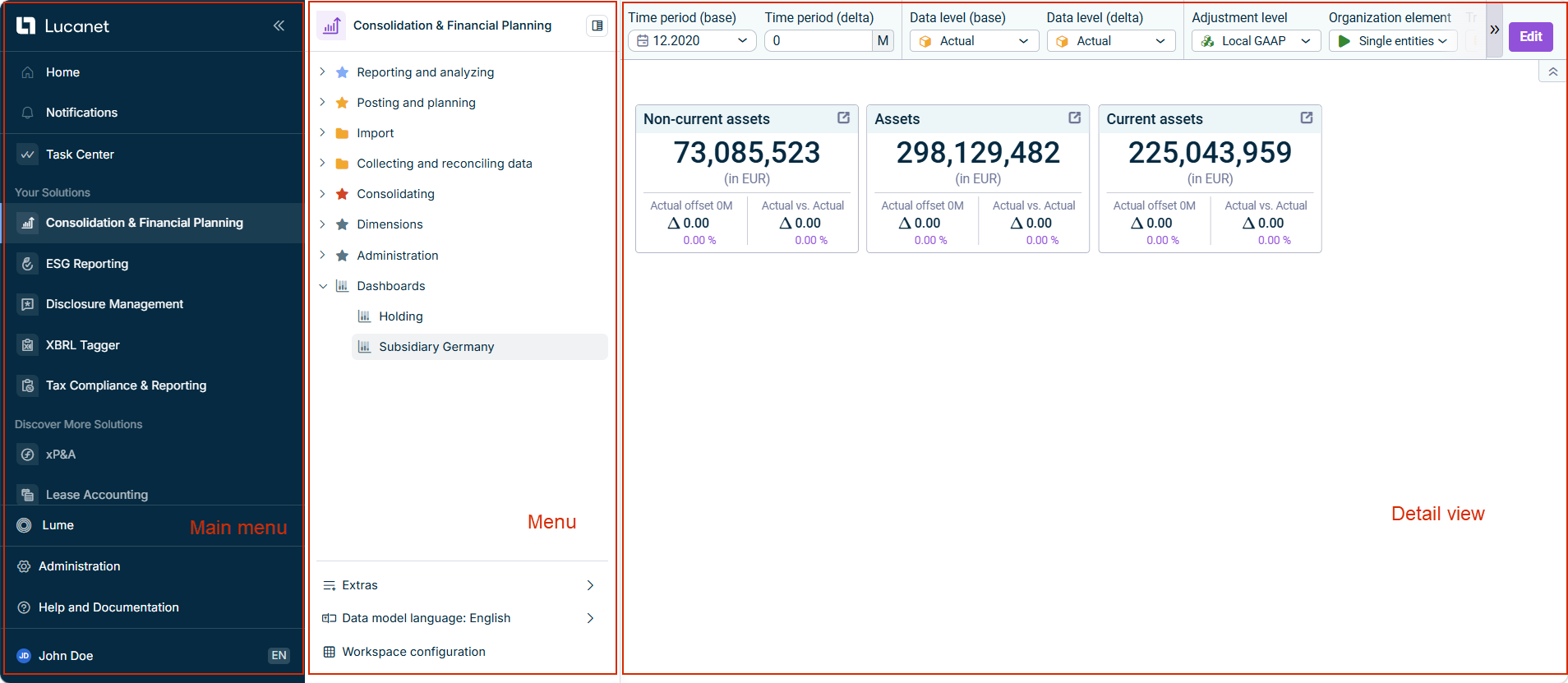This screenshot has height=683, width=1568.
Task: Click the John Doe avatar icon
Action: 24,656
